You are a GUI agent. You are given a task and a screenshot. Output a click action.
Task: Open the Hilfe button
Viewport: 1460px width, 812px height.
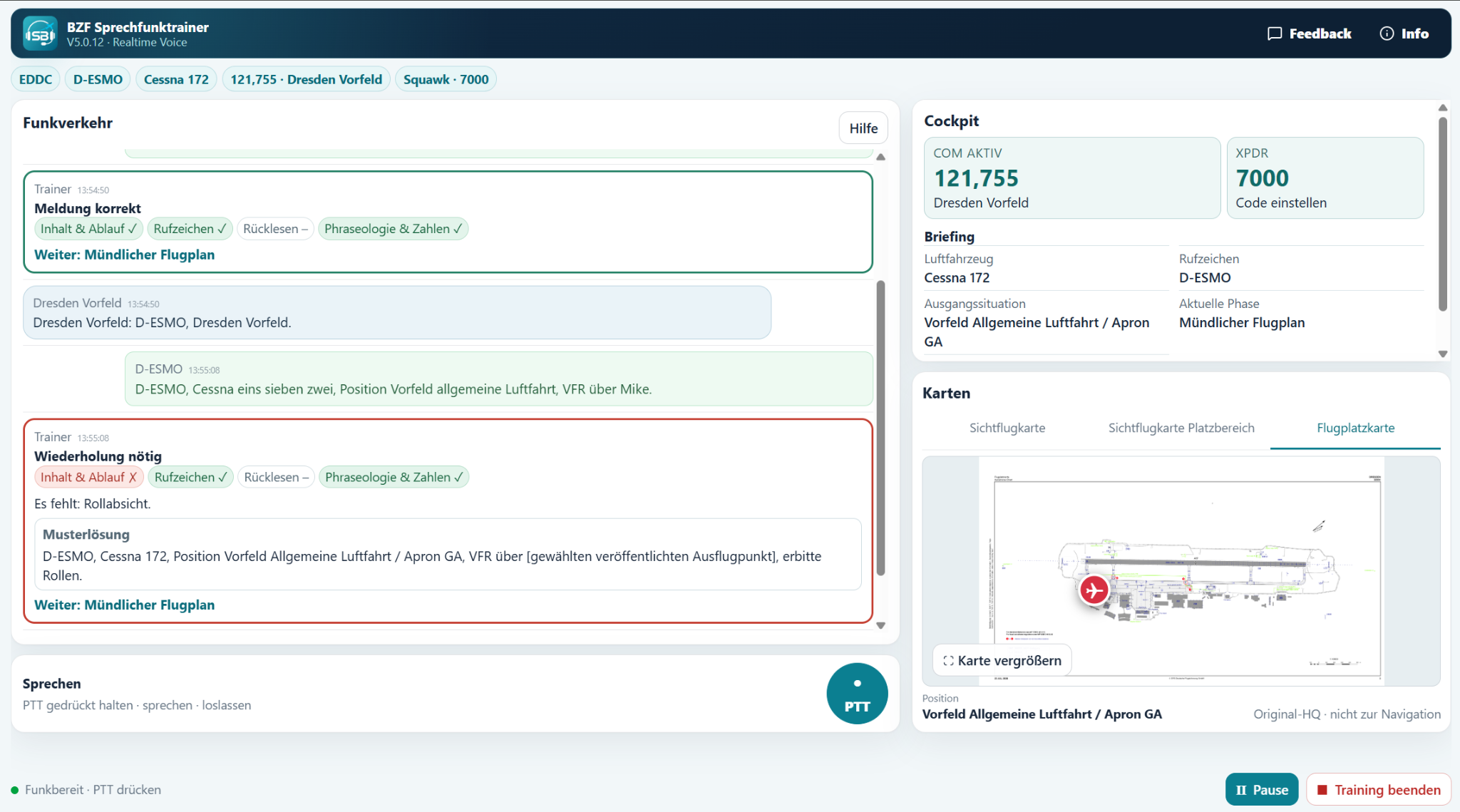point(863,128)
